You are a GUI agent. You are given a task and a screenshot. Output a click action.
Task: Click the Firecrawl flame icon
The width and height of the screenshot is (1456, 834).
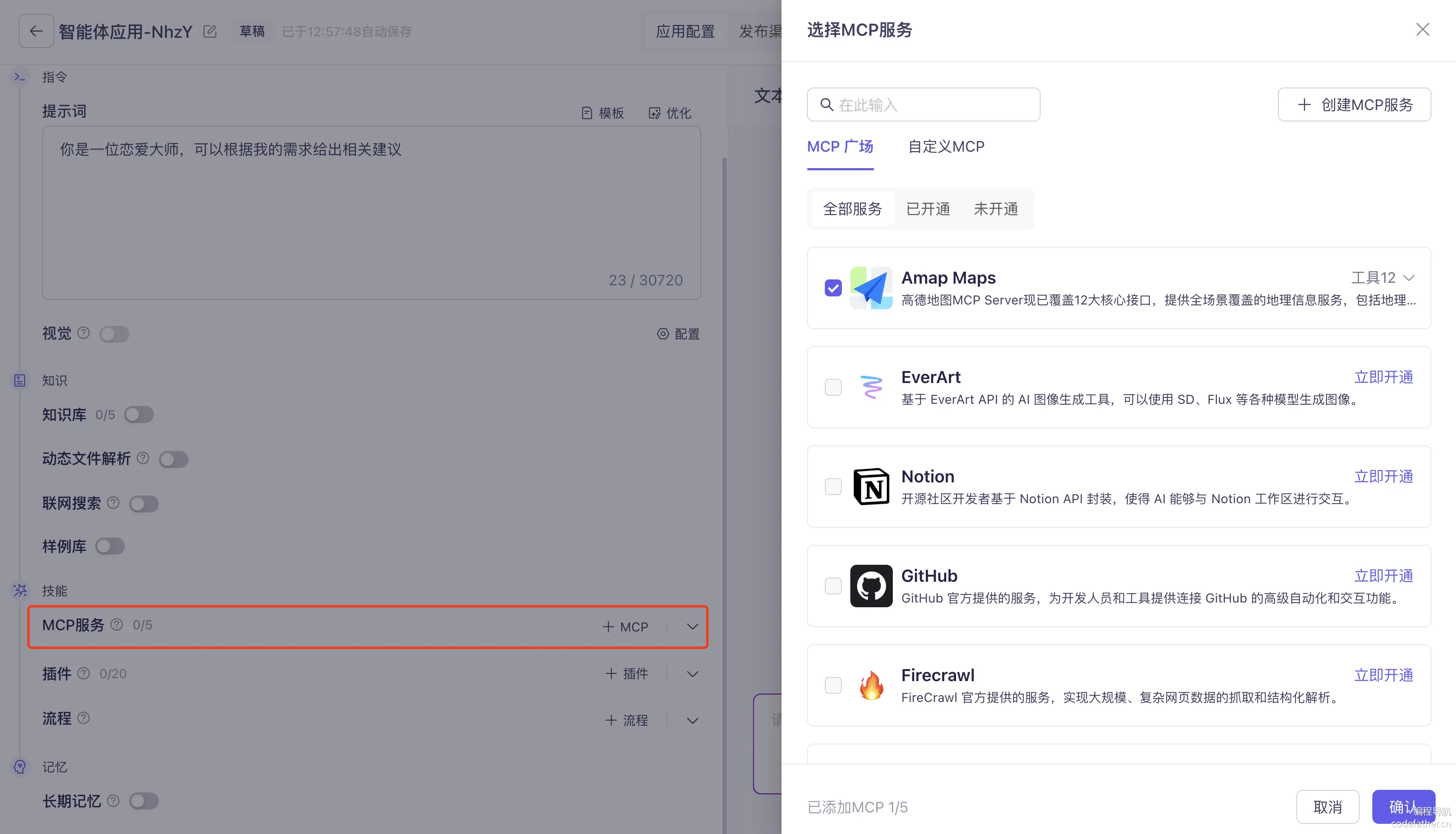(x=871, y=685)
